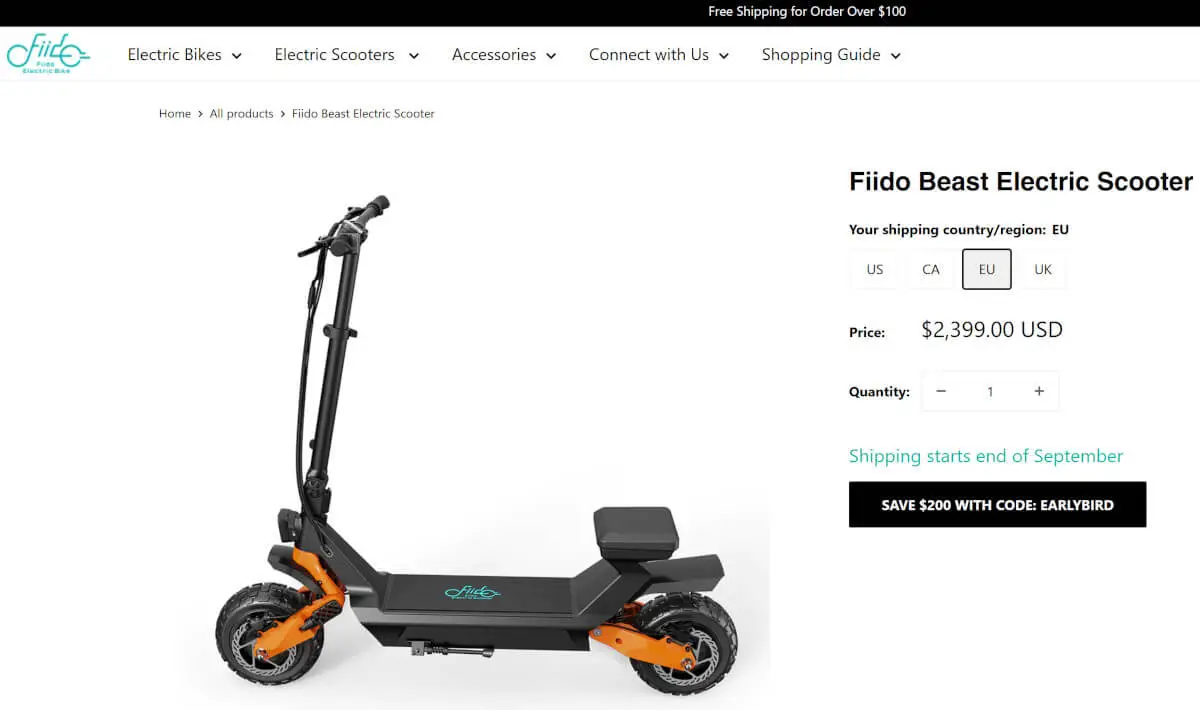Choose the UK shipping region option
The height and width of the screenshot is (710, 1200).
1043,269
